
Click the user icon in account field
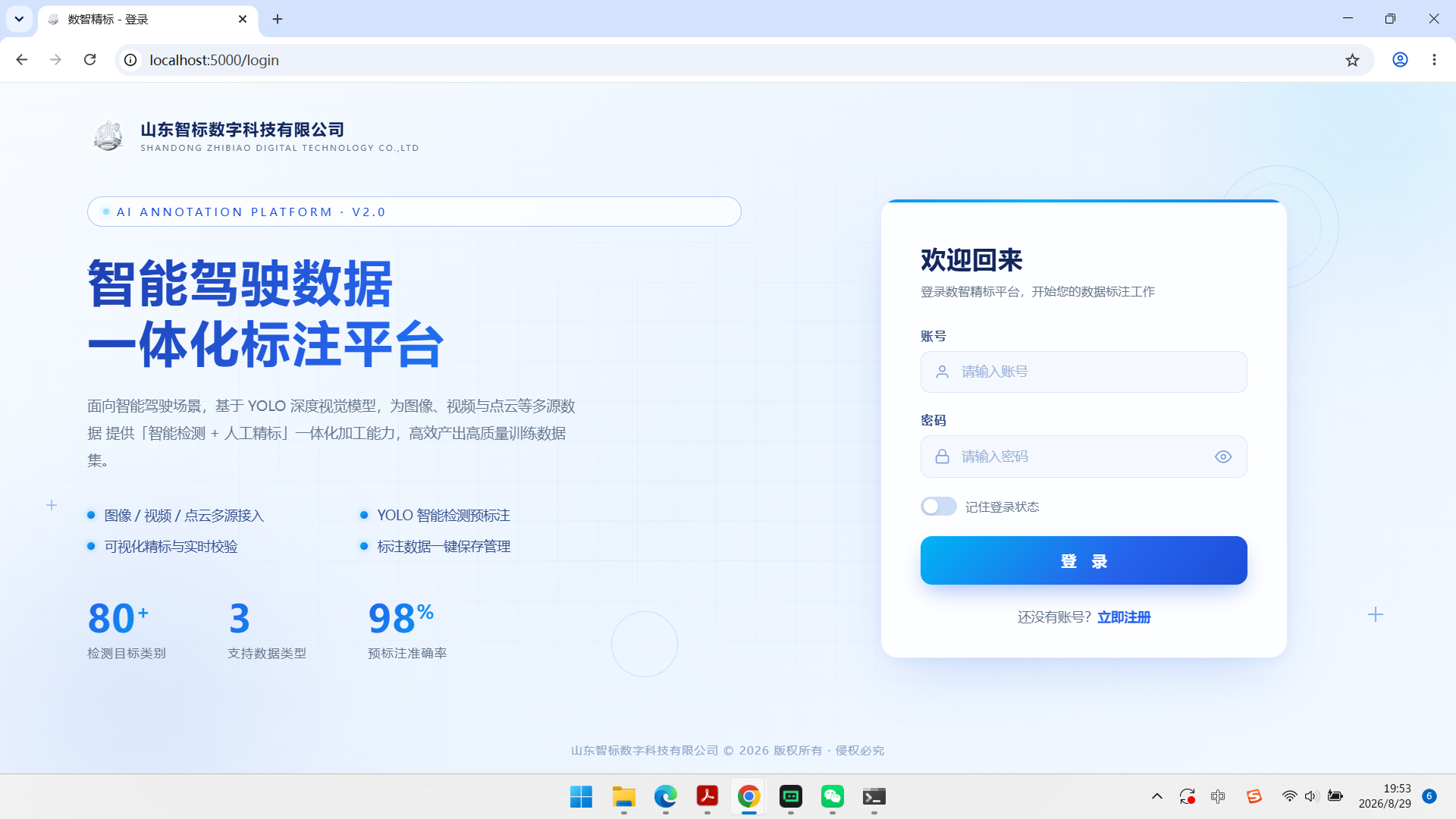(942, 372)
